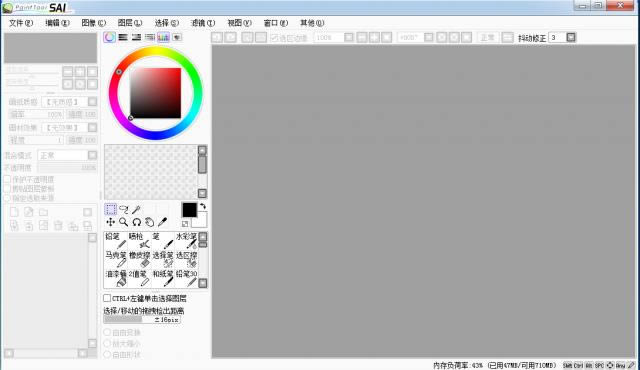640x370 pixels.
Task: Adjust the ±16pix drag detection slider
Action: point(142,319)
